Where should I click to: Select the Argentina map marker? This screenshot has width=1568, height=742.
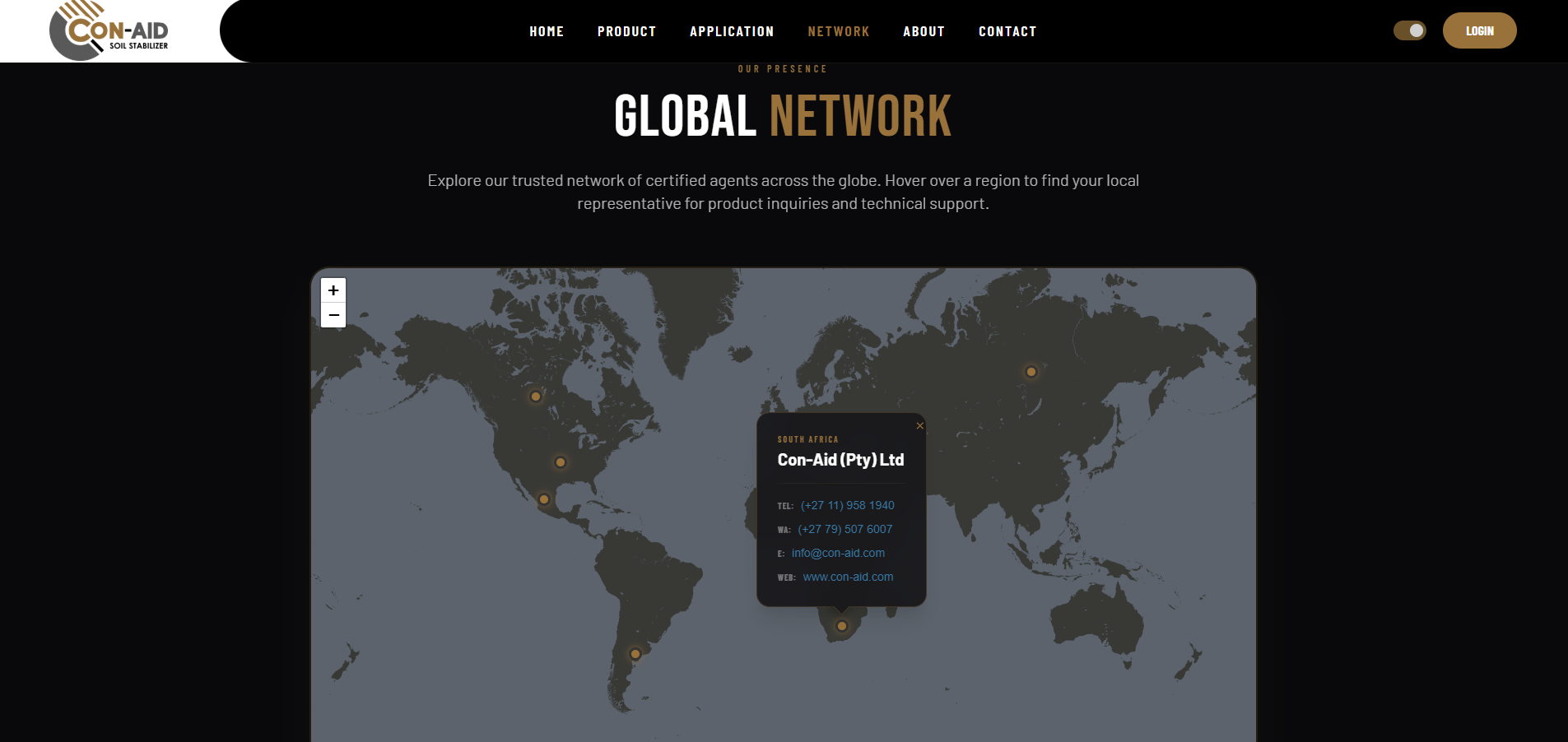click(x=635, y=654)
